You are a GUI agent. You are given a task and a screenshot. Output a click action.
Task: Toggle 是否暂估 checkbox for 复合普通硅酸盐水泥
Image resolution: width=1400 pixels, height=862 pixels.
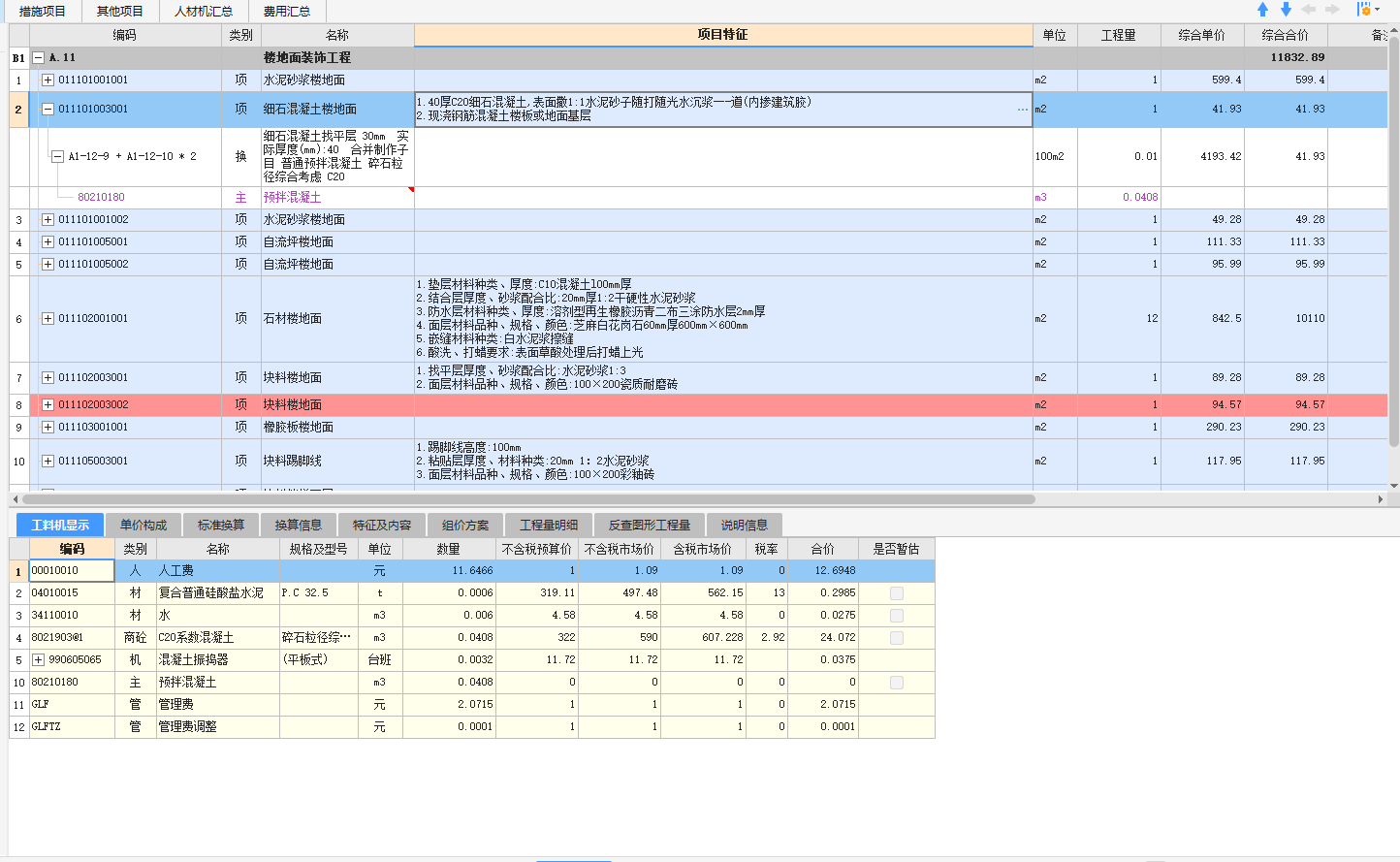click(x=897, y=593)
